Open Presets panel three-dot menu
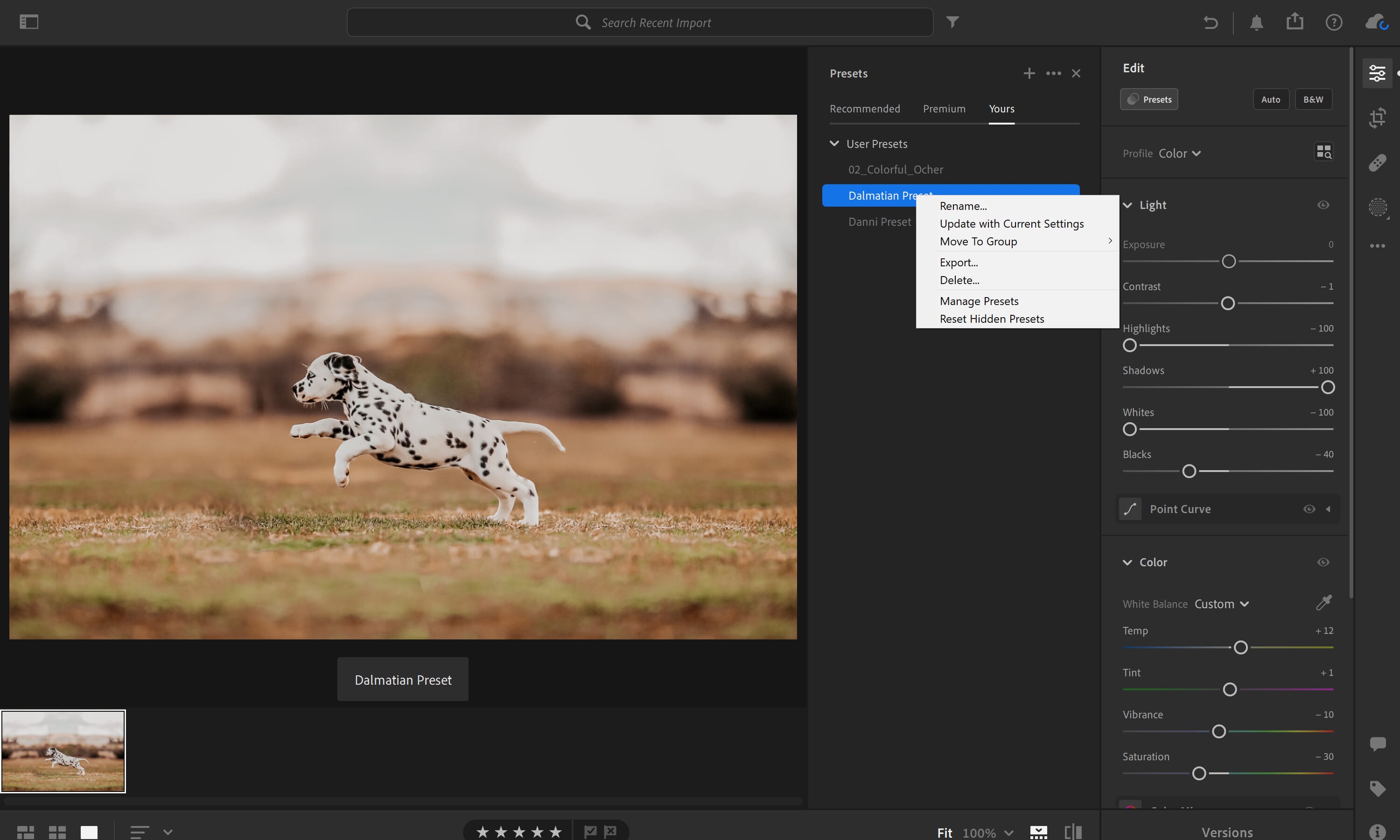The width and height of the screenshot is (1400, 840). 1053,73
